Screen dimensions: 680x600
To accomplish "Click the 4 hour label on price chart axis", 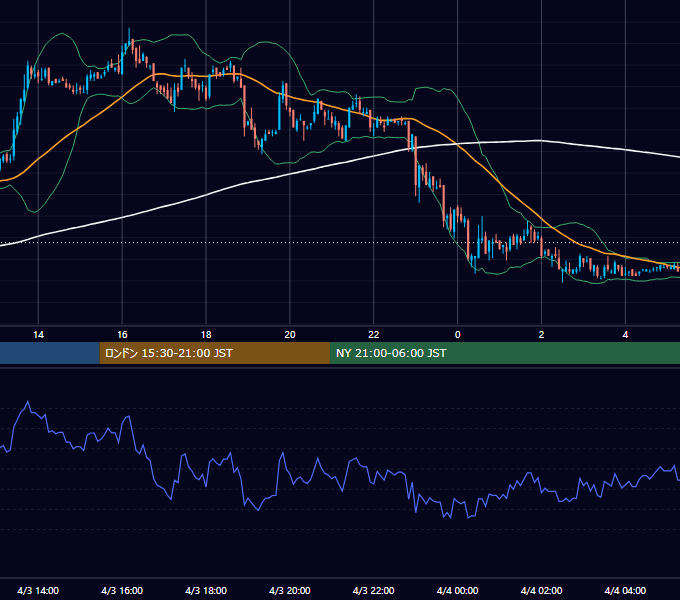I will (x=625, y=335).
